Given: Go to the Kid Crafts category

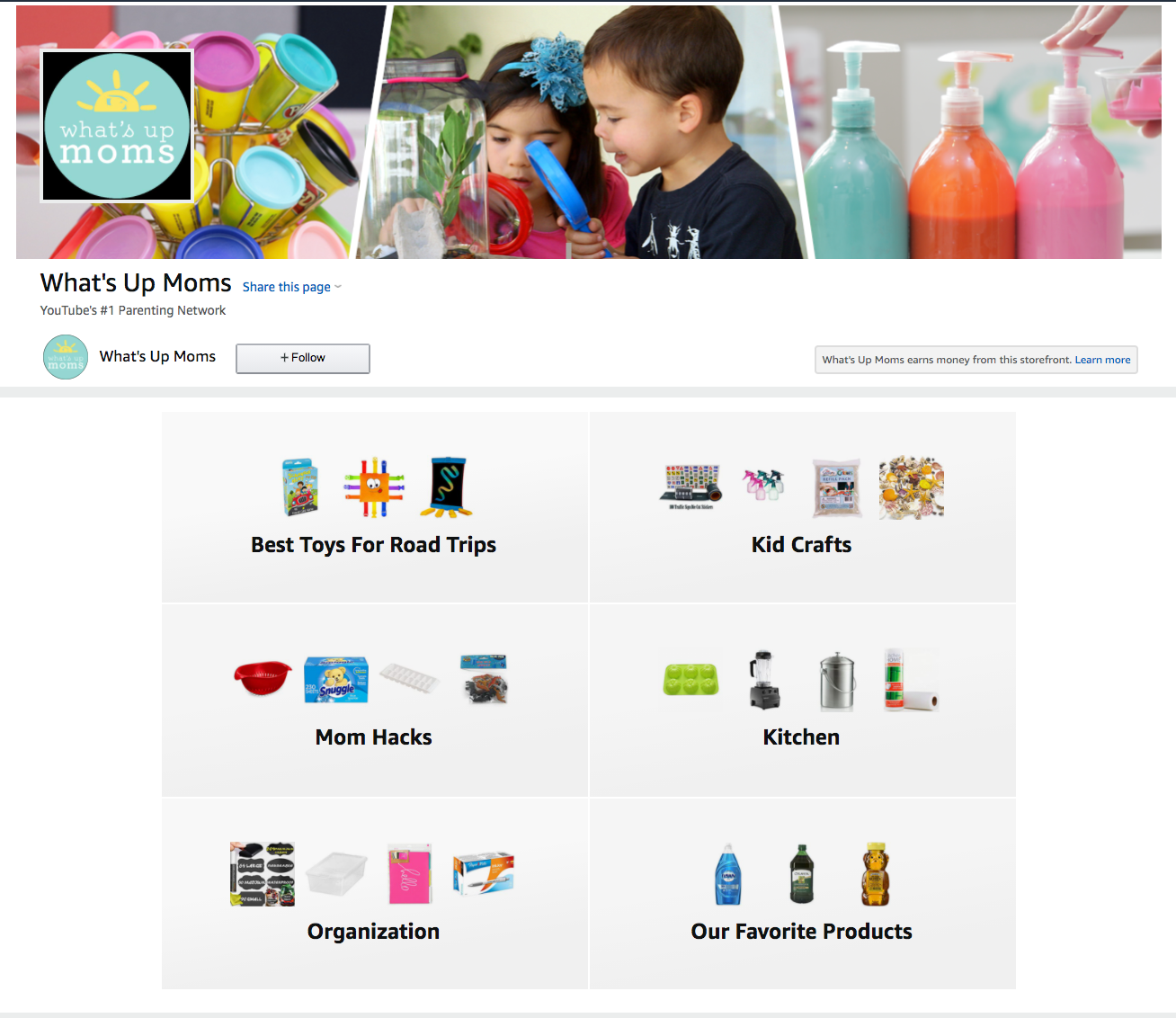Looking at the screenshot, I should pyautogui.click(x=802, y=545).
